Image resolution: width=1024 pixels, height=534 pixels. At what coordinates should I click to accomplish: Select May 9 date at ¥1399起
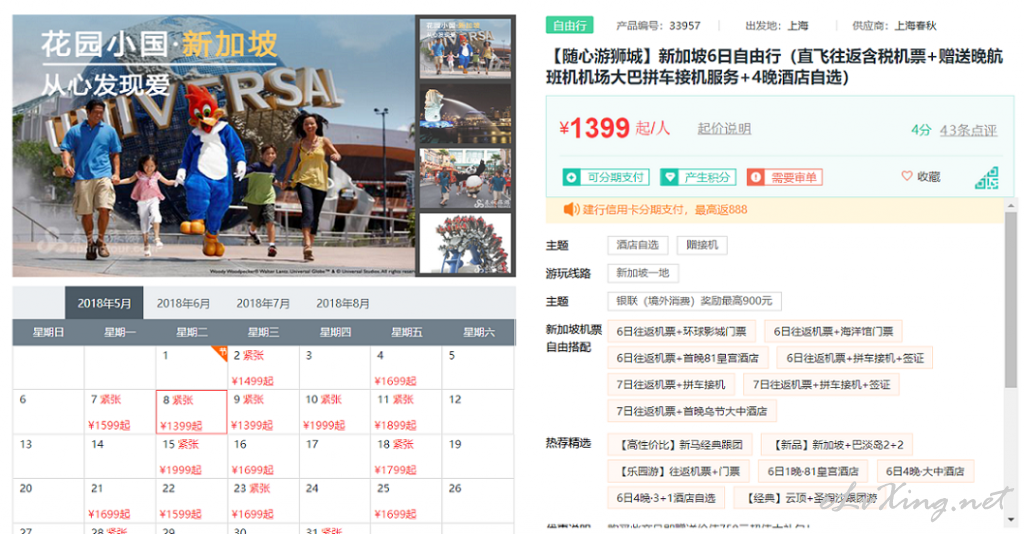[x=263, y=412]
